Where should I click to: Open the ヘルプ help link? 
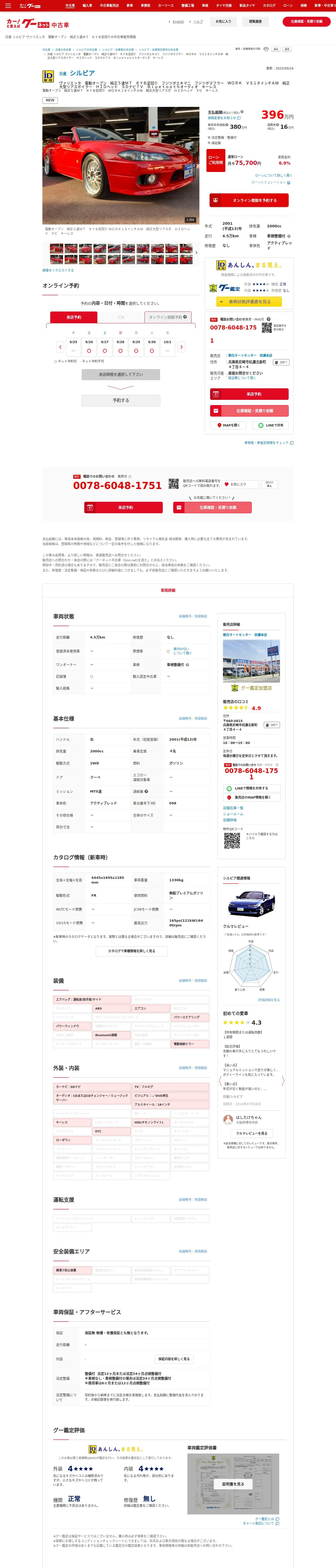[198, 22]
